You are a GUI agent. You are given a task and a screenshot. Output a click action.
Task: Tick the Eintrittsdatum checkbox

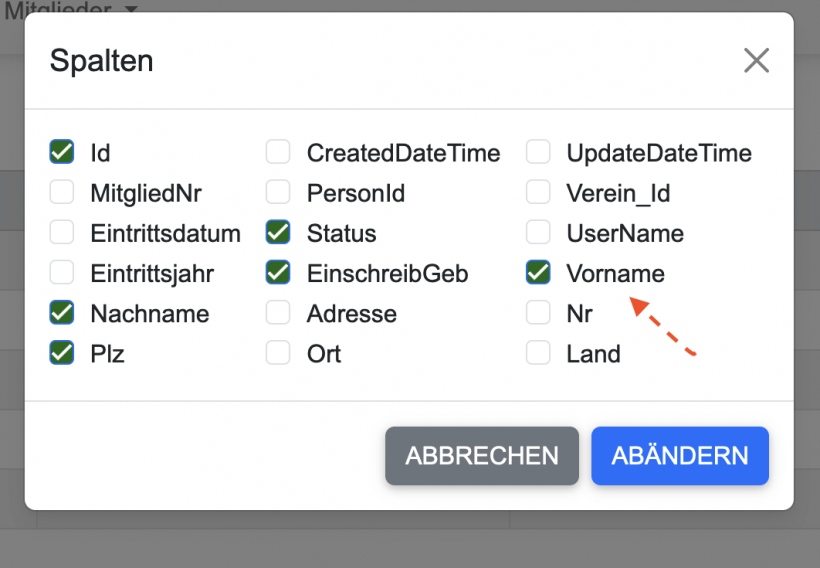point(62,233)
